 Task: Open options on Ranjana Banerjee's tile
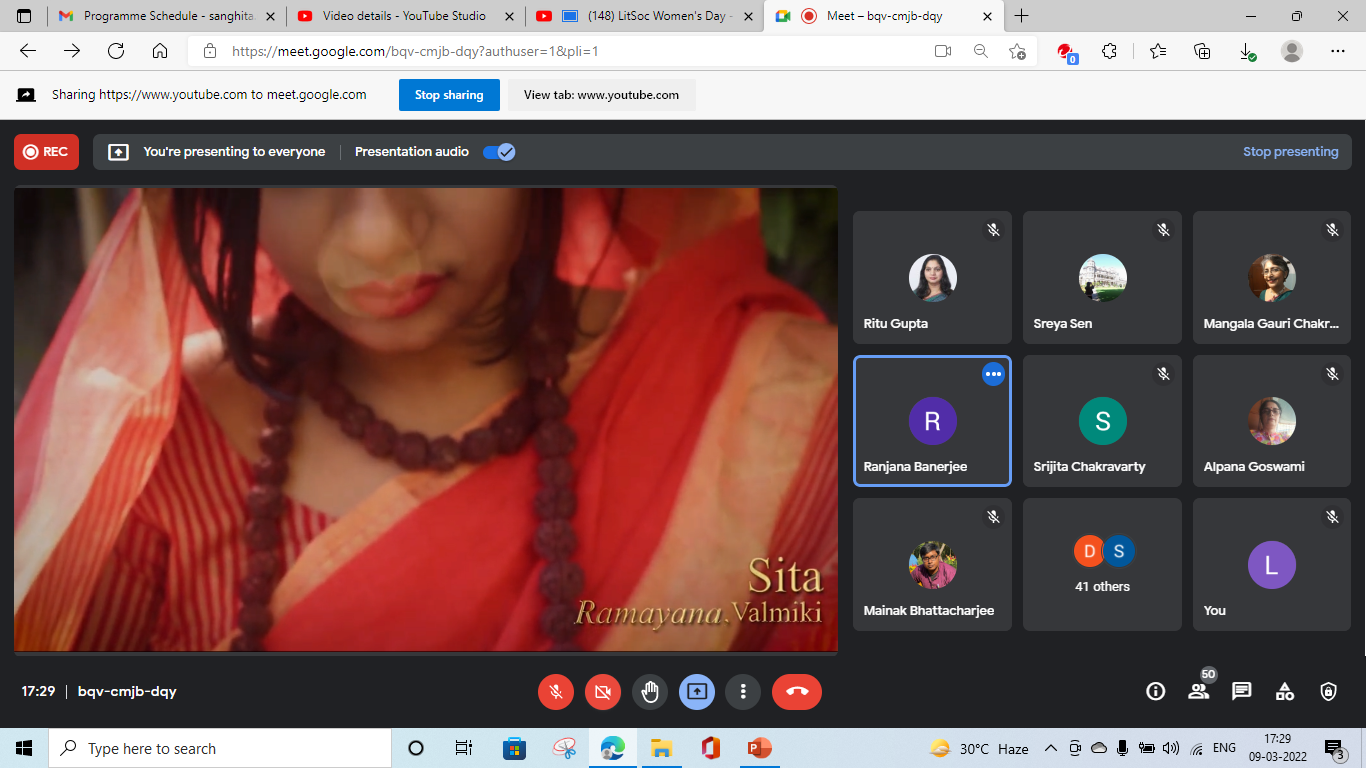[x=993, y=374]
